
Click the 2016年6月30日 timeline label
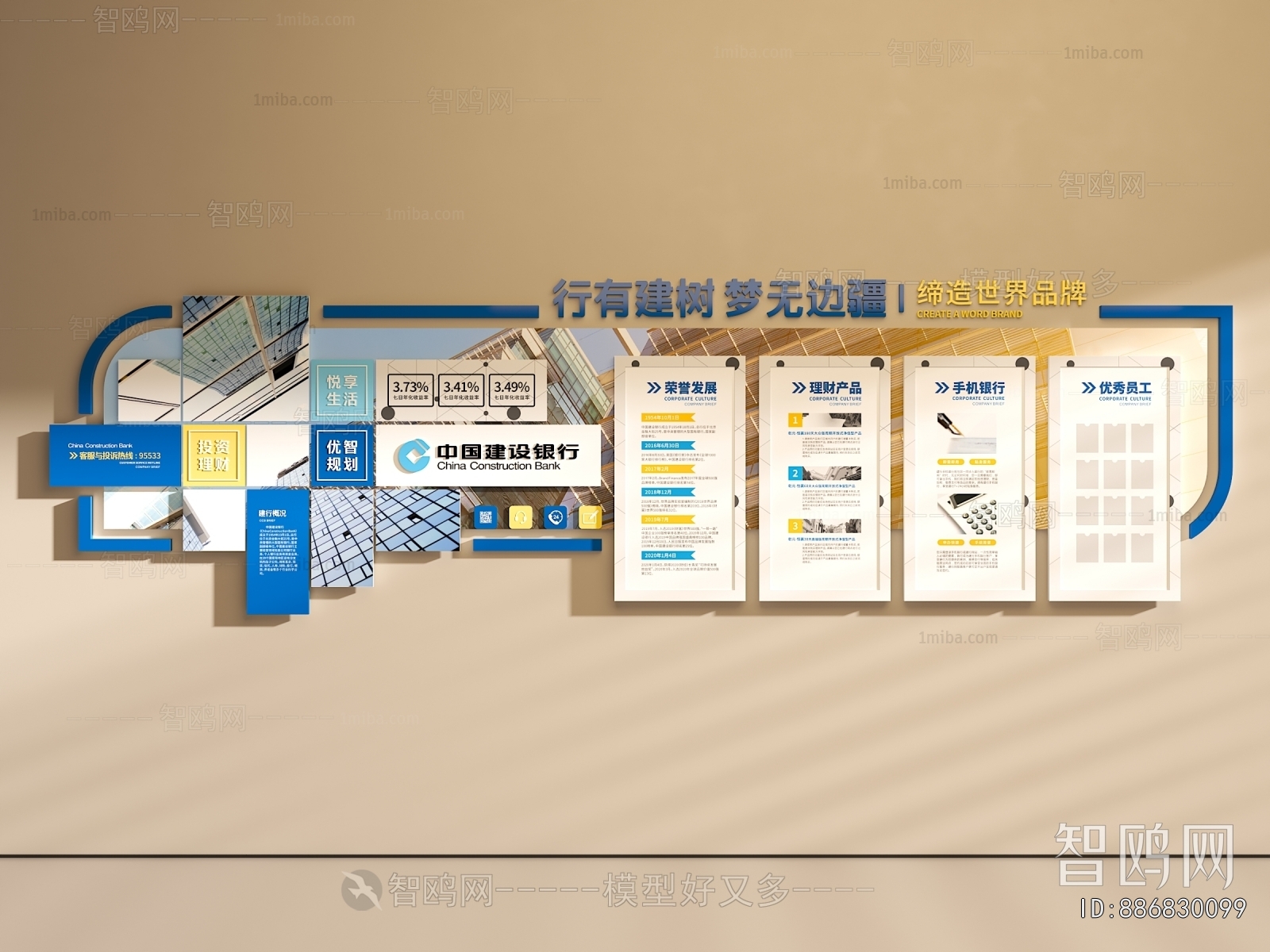tap(662, 446)
